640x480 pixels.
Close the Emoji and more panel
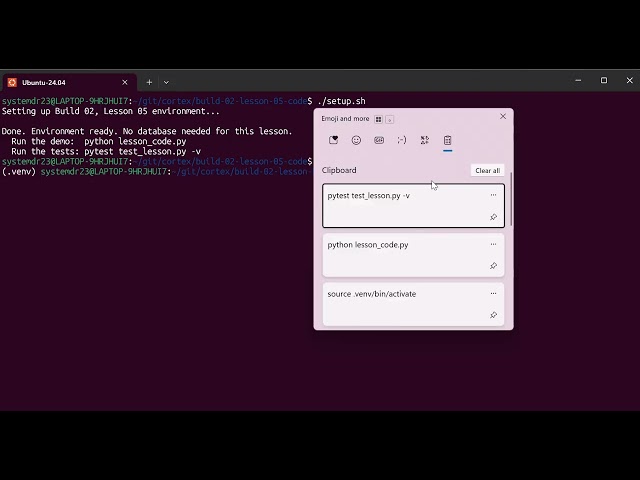click(x=503, y=116)
